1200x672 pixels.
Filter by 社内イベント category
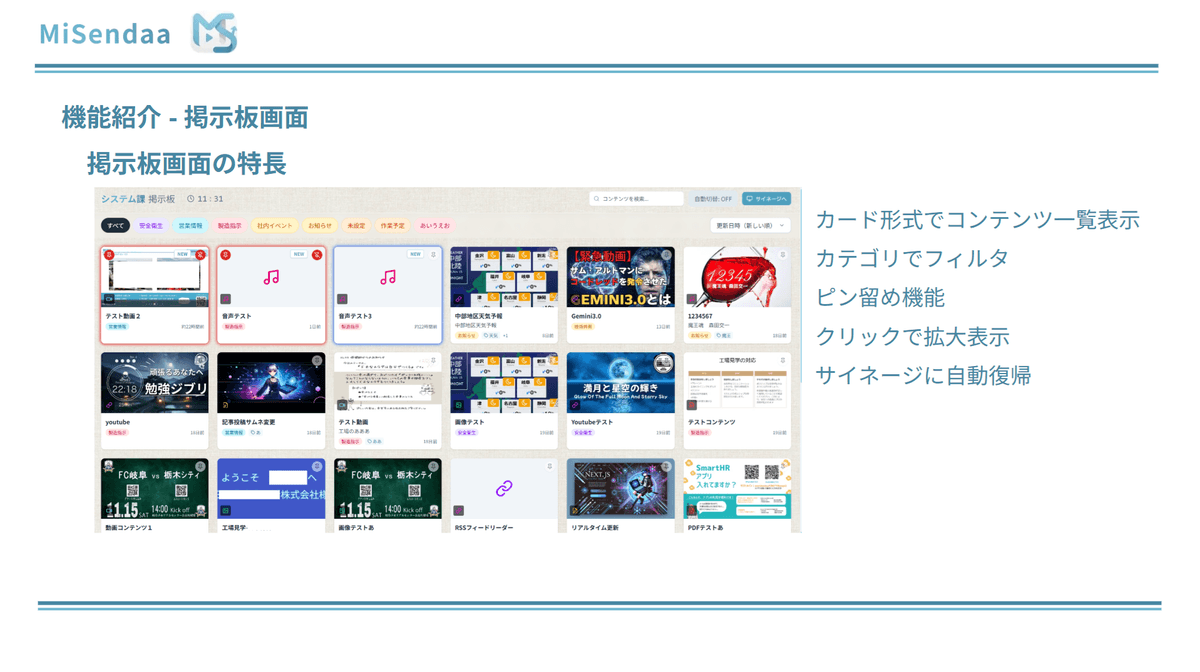(274, 226)
